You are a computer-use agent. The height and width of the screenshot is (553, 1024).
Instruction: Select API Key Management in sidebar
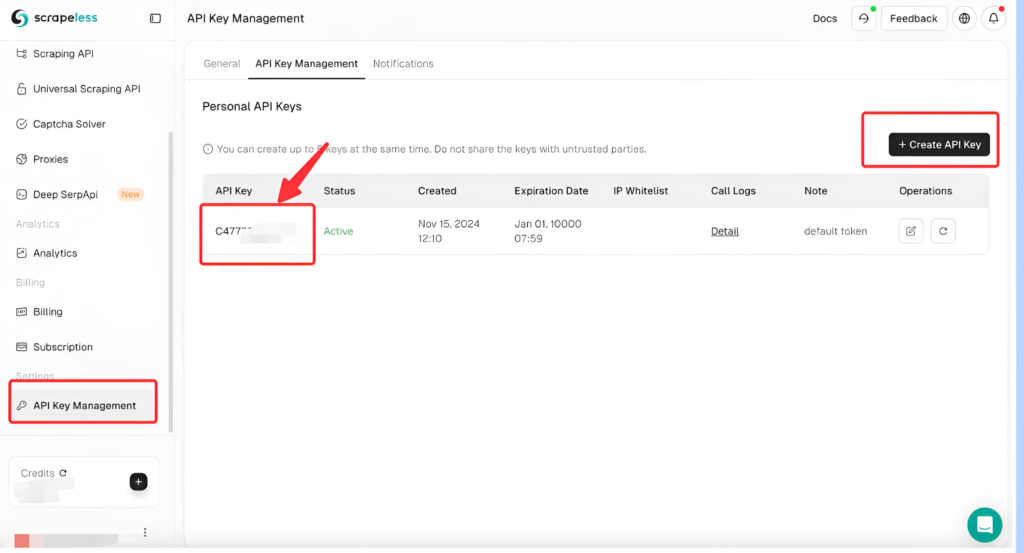click(84, 405)
